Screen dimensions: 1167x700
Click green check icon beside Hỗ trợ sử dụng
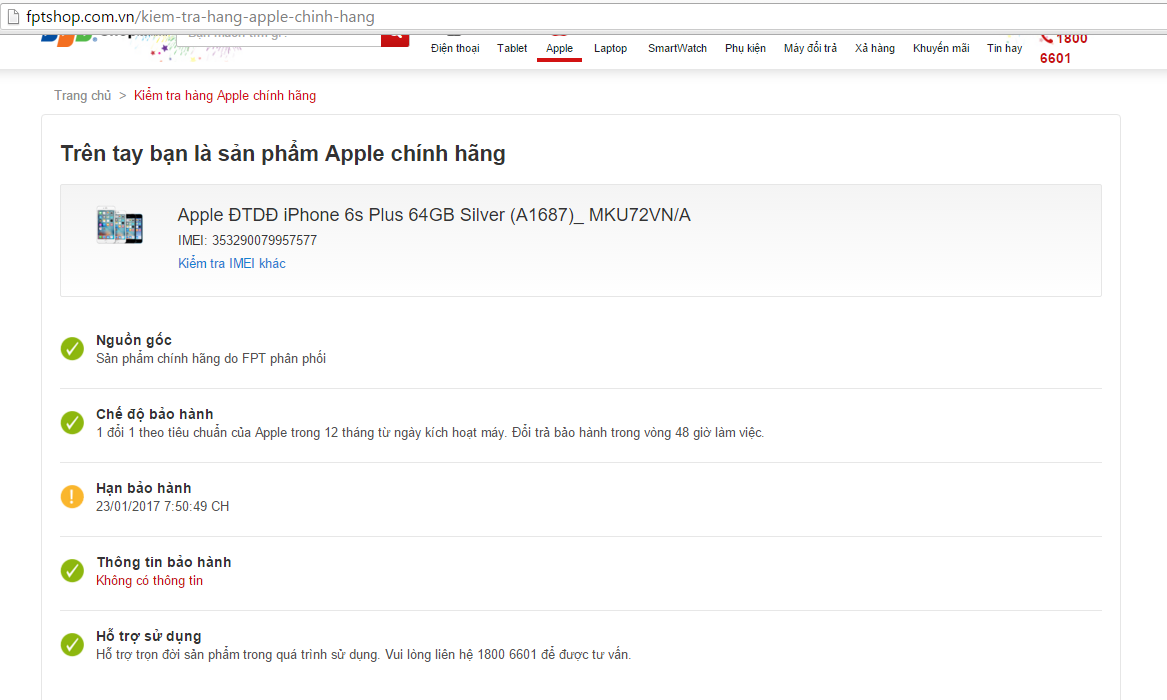pyautogui.click(x=72, y=644)
